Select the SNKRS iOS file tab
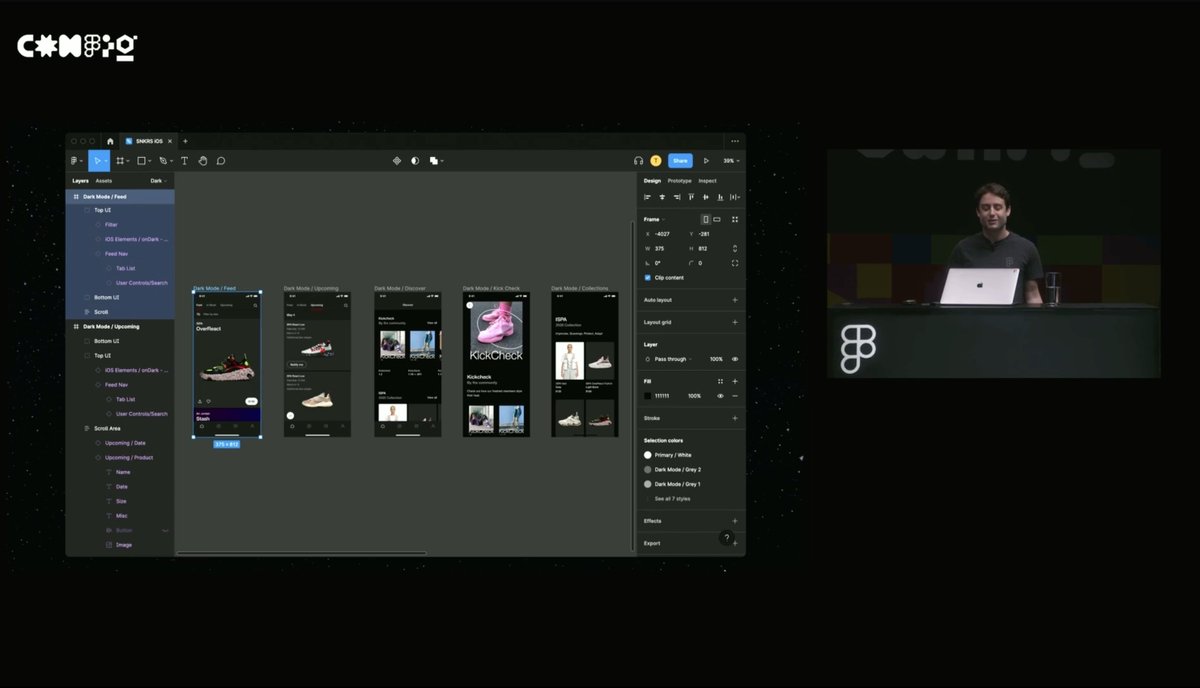 pyautogui.click(x=149, y=141)
